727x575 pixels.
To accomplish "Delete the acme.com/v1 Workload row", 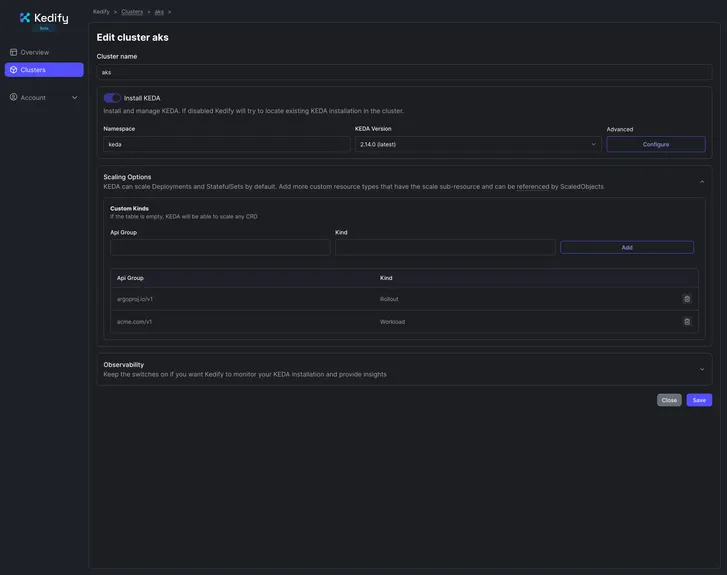I will tap(687, 322).
